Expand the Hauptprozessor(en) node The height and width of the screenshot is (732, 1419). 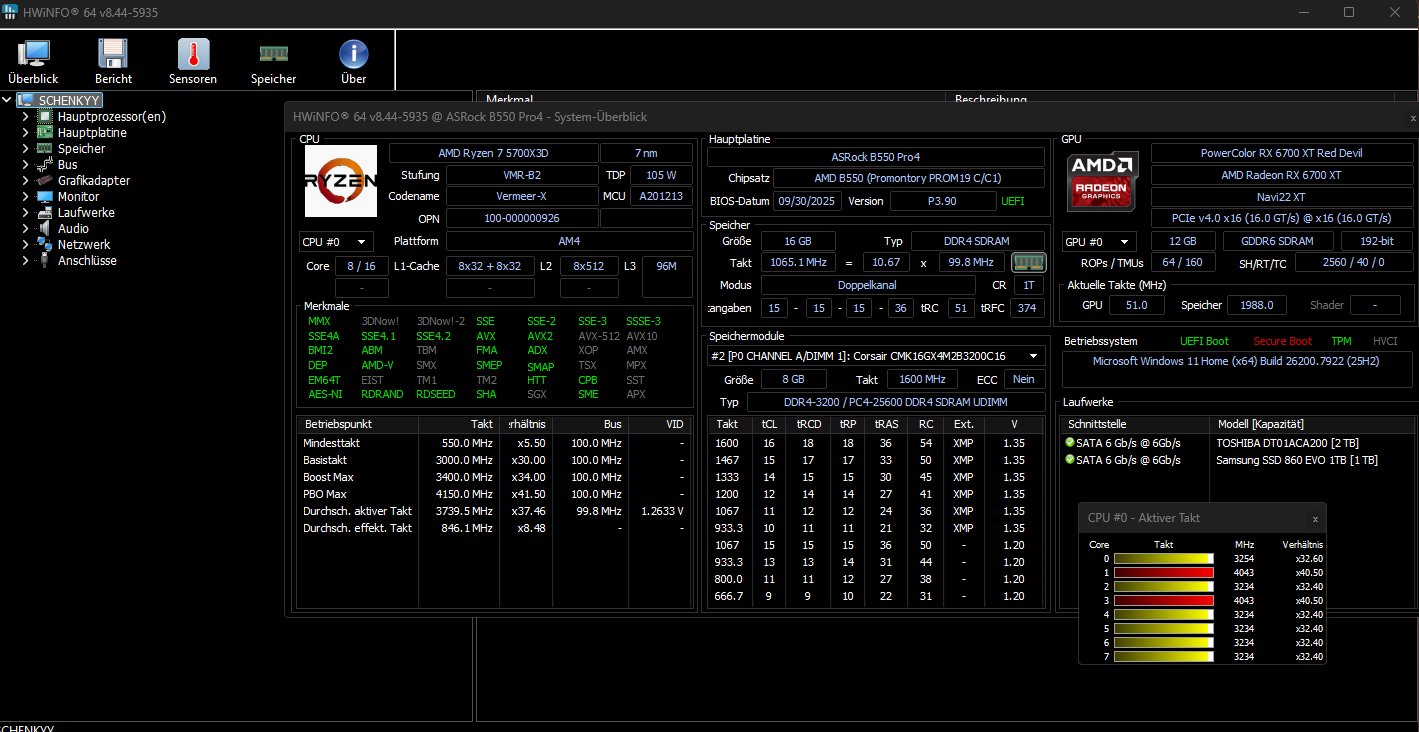[26, 116]
